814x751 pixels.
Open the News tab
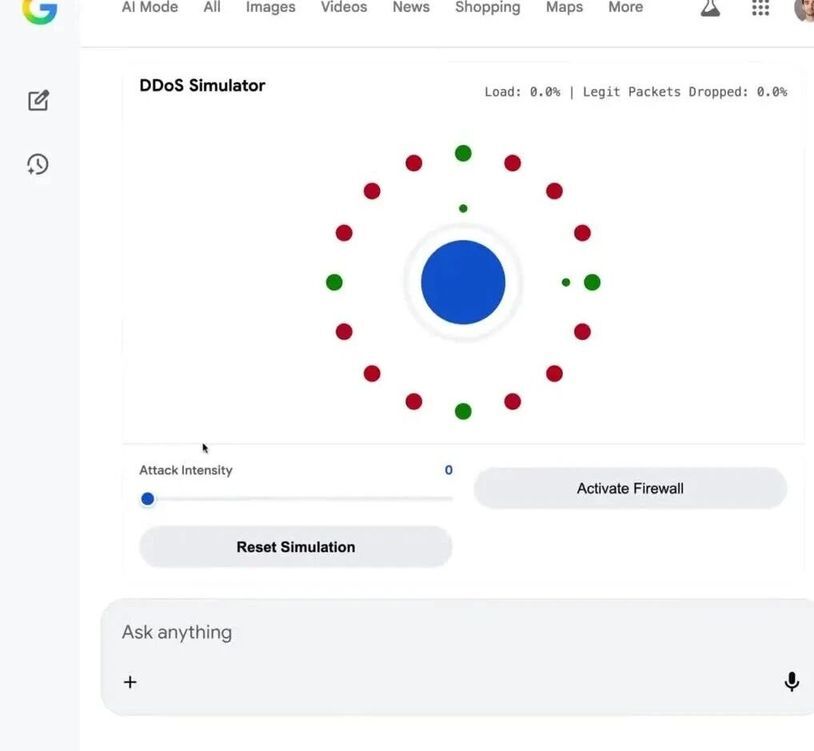411,7
